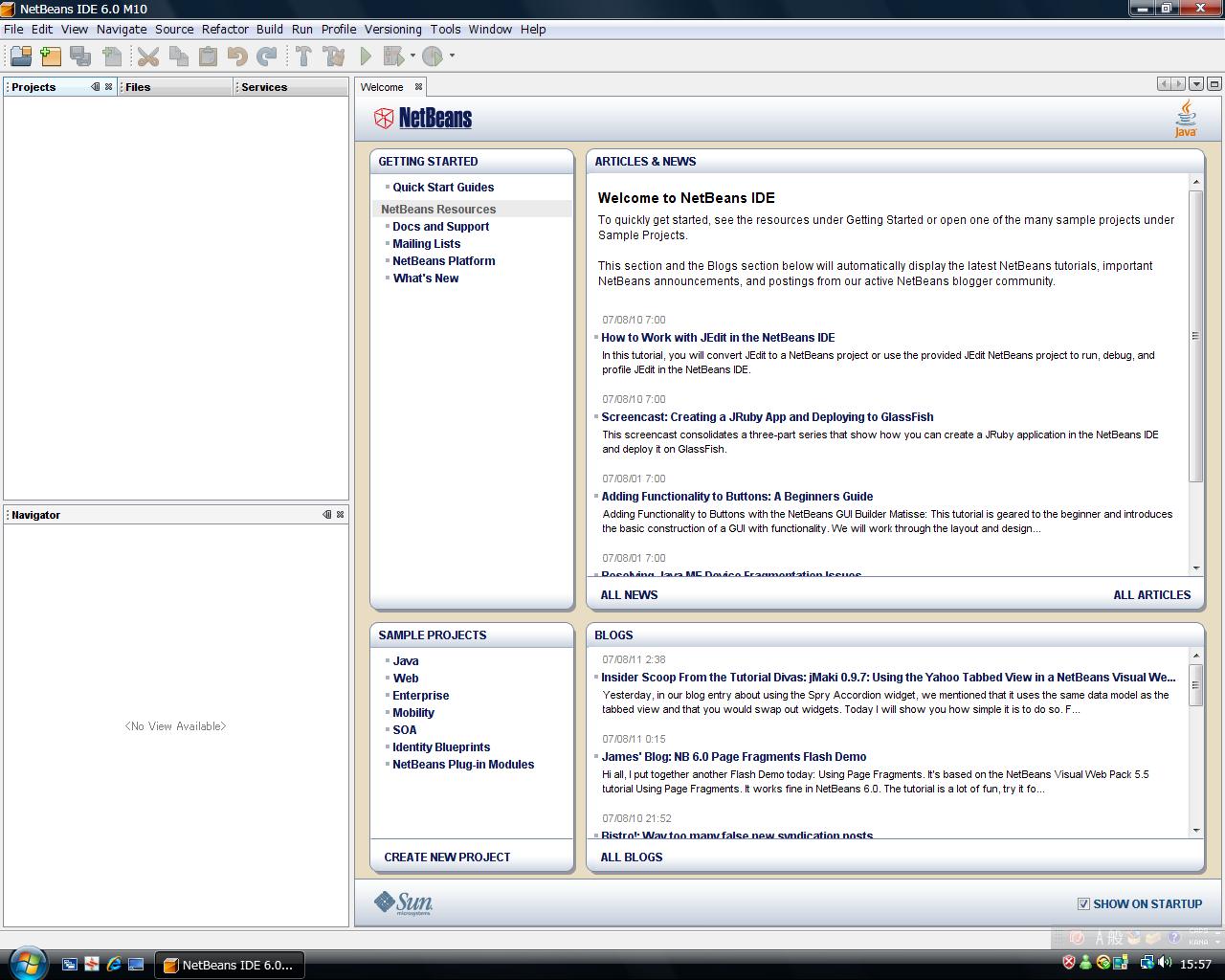Image resolution: width=1225 pixels, height=980 pixels.
Task: Open the editor document list dropdown
Action: (x=1196, y=84)
